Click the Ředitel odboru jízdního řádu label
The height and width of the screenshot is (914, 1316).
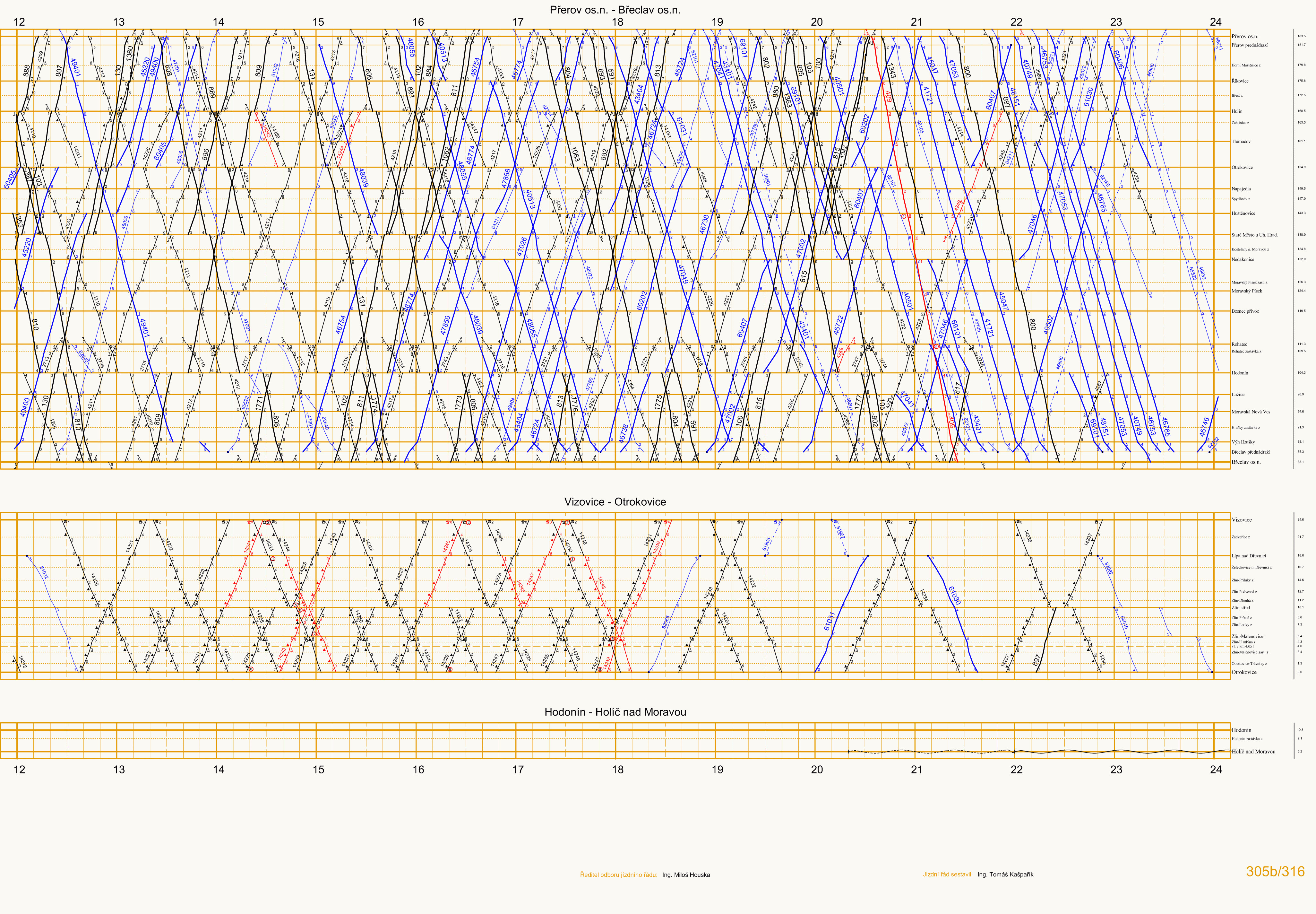pos(618,875)
